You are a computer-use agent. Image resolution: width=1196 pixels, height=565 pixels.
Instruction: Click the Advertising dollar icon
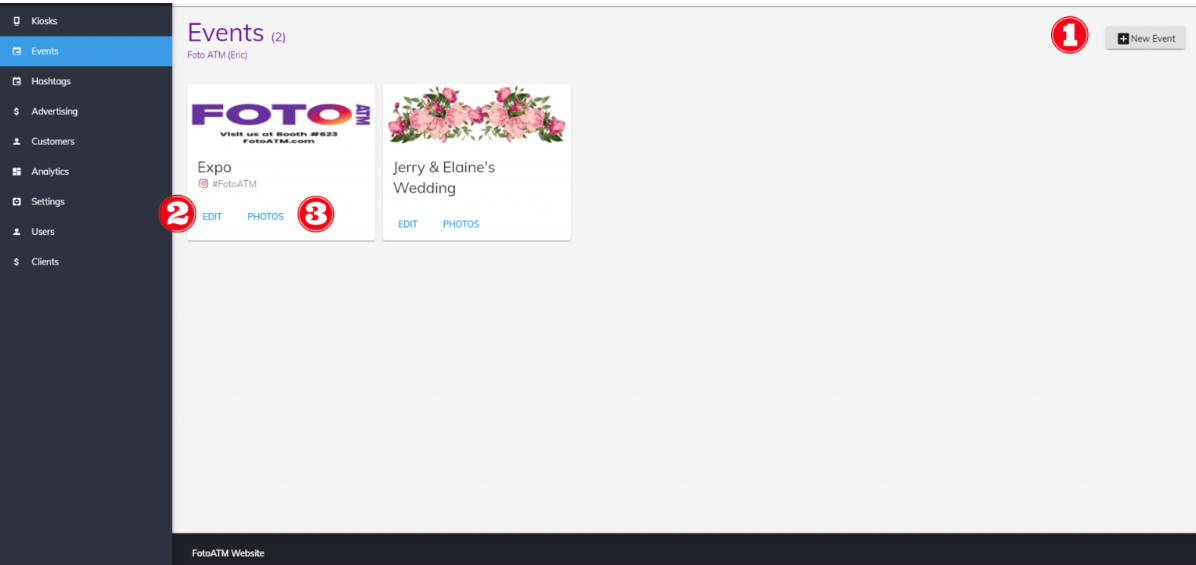pos(17,112)
